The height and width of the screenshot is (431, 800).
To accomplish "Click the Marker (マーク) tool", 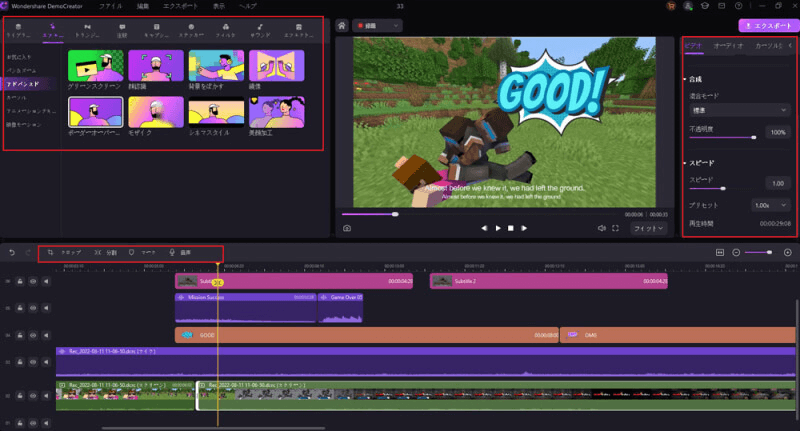I will (142, 252).
